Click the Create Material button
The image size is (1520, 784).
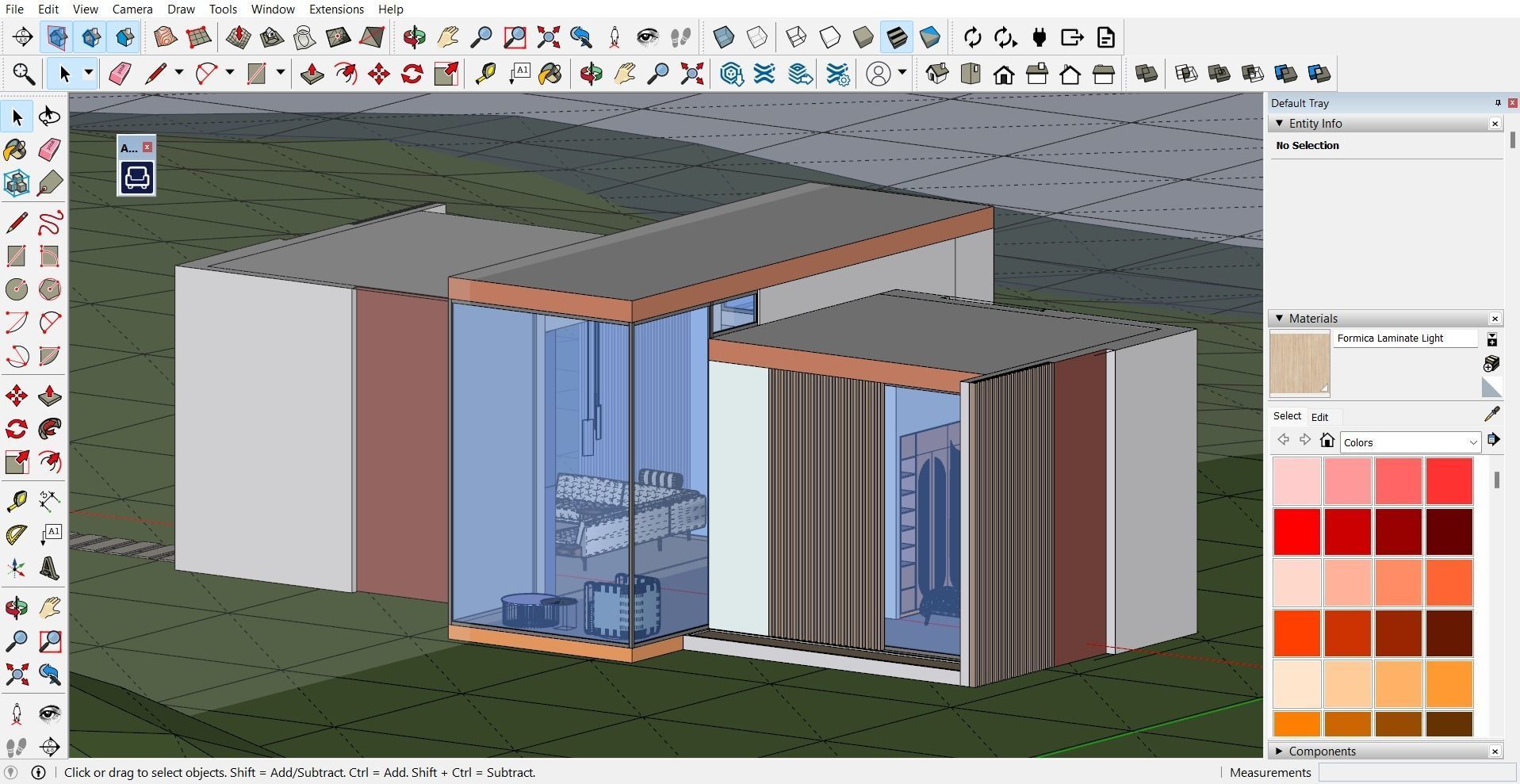tap(1491, 363)
